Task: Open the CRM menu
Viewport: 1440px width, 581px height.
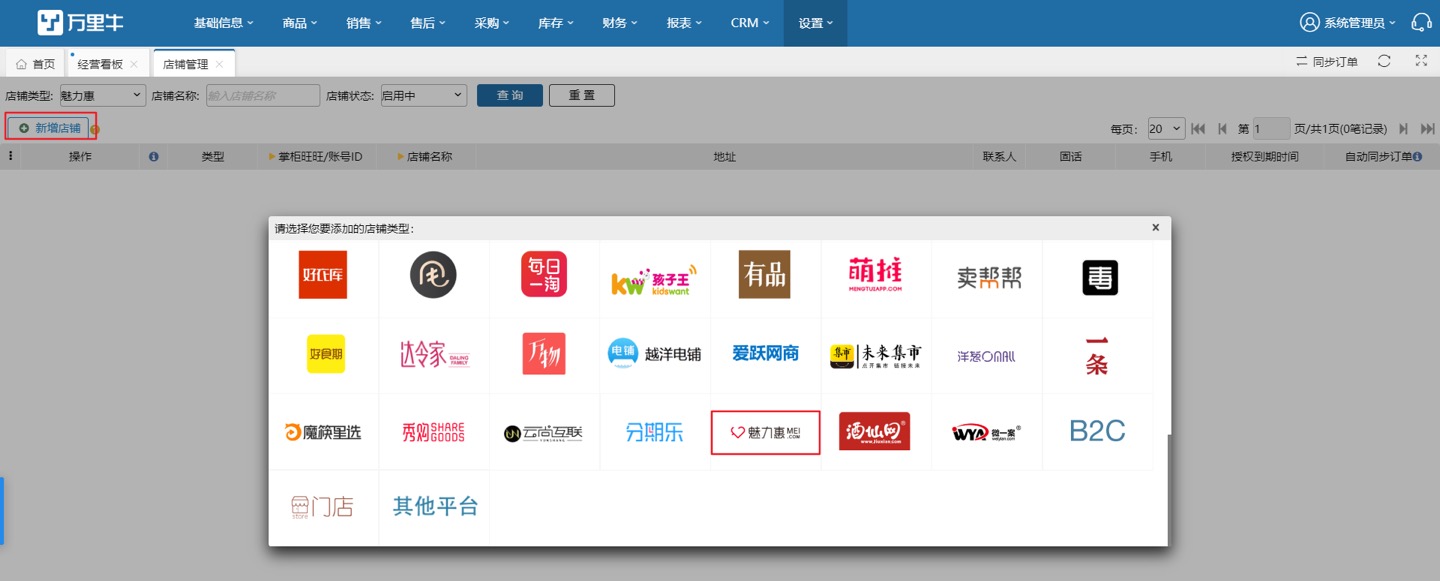Action: pyautogui.click(x=750, y=22)
